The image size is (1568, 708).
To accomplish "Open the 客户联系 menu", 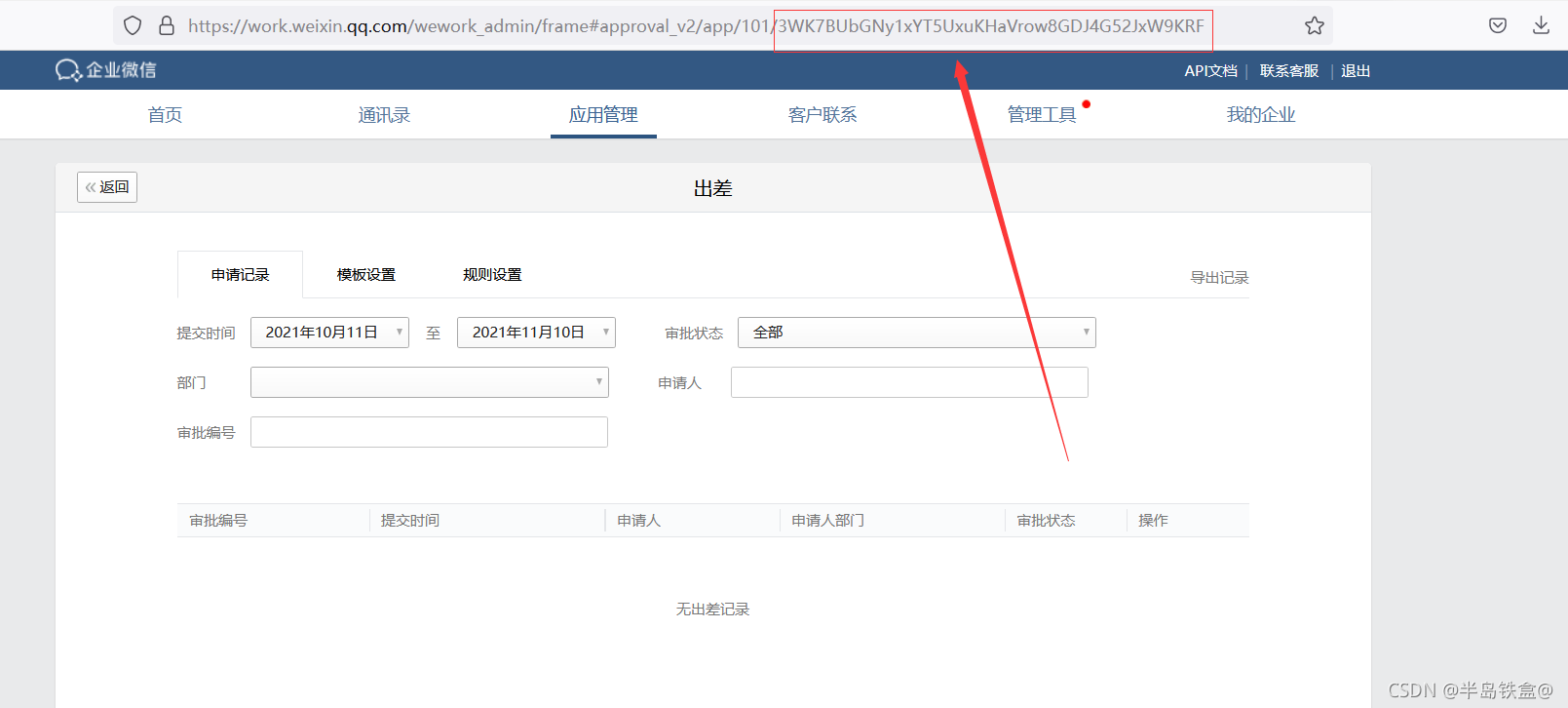I will [822, 115].
